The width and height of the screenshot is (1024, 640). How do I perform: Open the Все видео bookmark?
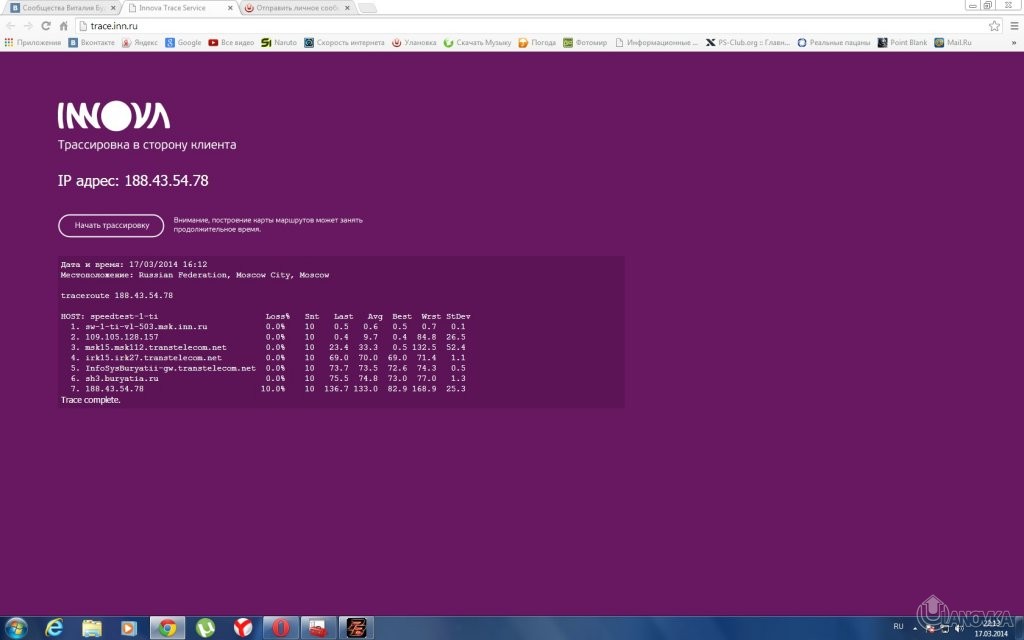pos(231,42)
